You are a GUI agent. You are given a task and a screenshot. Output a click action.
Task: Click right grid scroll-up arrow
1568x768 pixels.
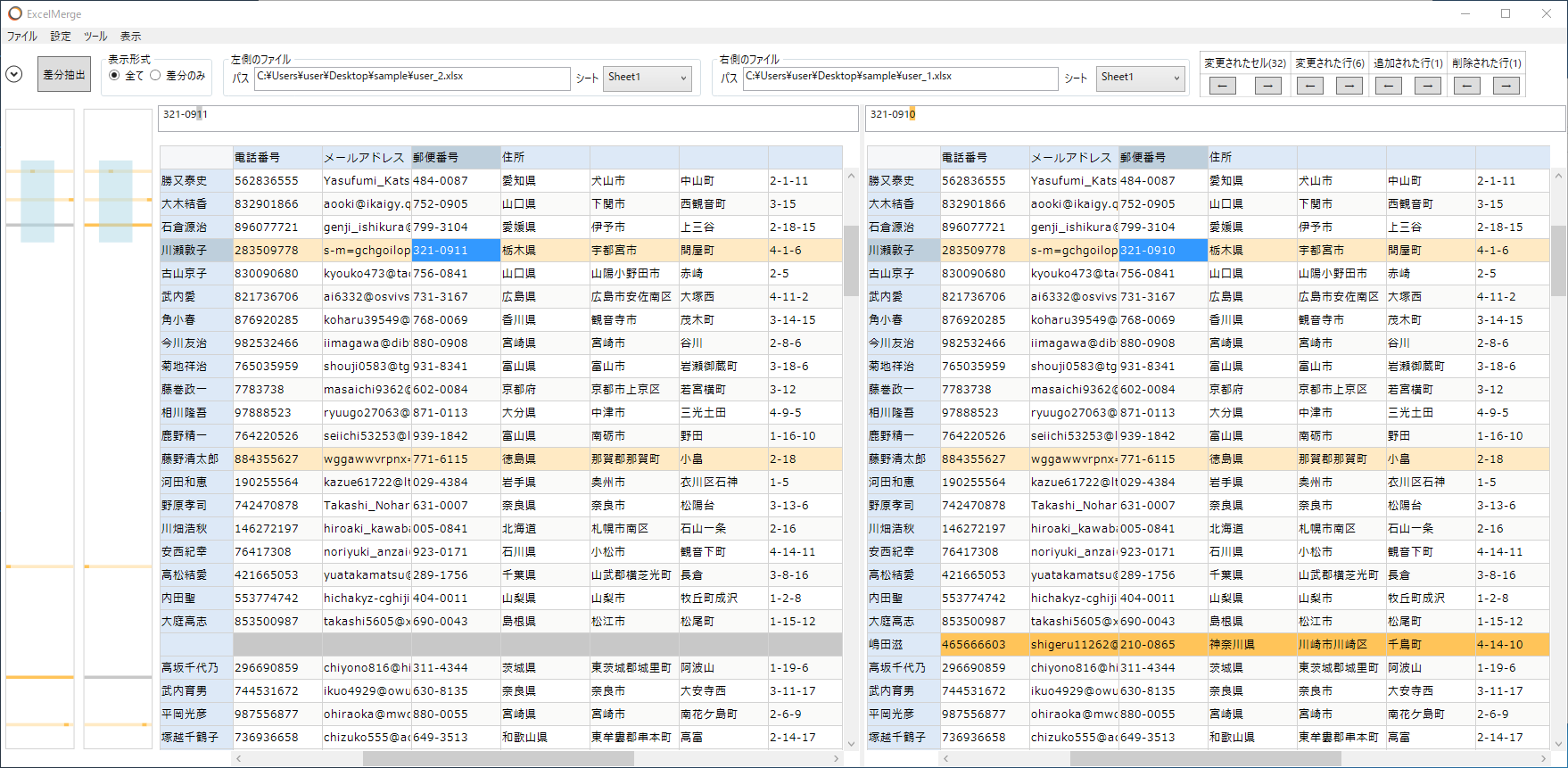click(x=1558, y=177)
